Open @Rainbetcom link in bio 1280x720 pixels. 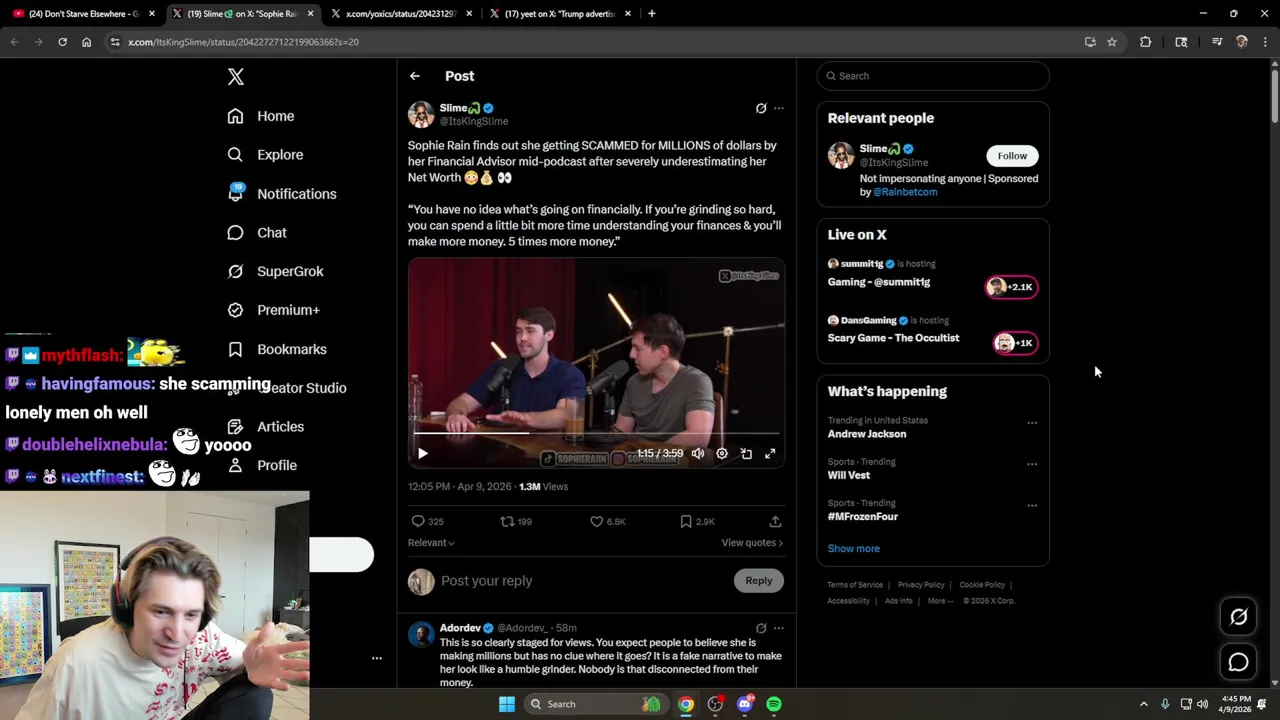click(x=905, y=192)
